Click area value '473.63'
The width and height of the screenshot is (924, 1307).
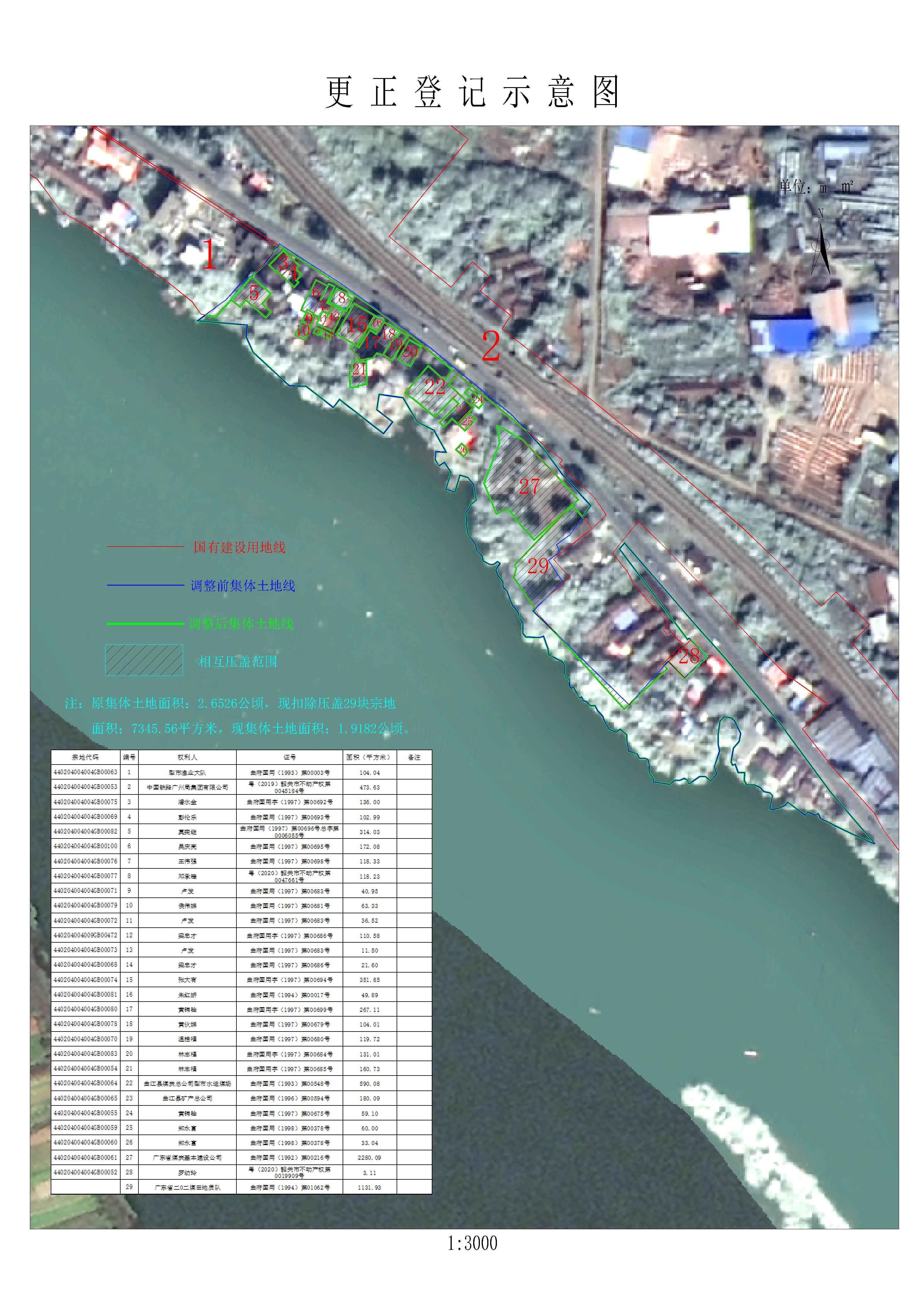tap(369, 787)
